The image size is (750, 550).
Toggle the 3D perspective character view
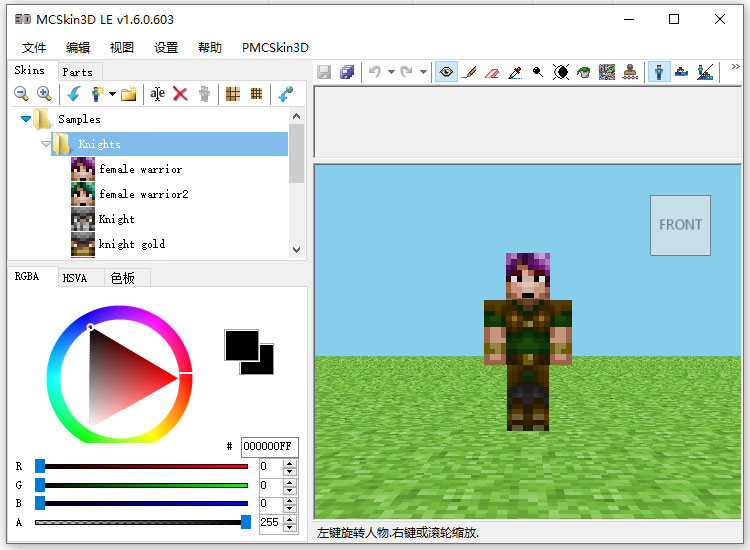click(x=659, y=72)
